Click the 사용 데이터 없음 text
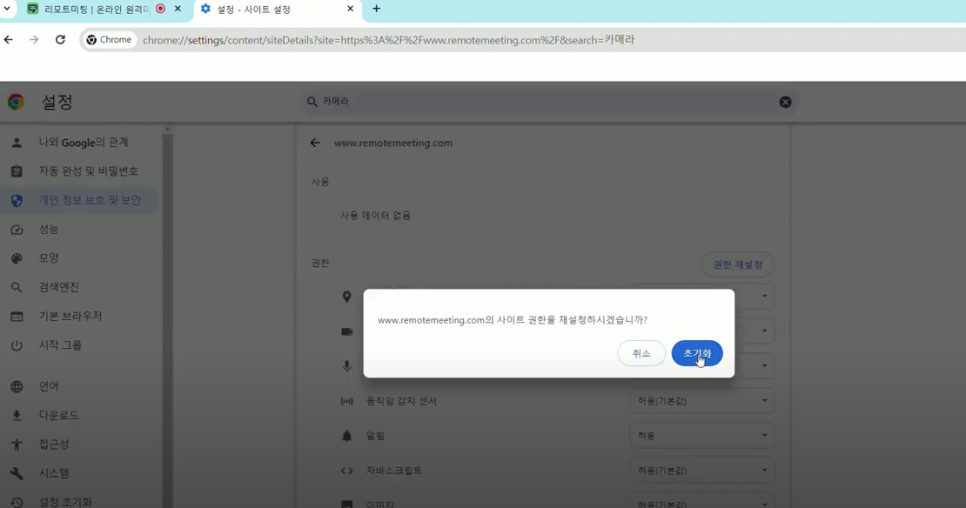This screenshot has width=966, height=508. [375, 216]
